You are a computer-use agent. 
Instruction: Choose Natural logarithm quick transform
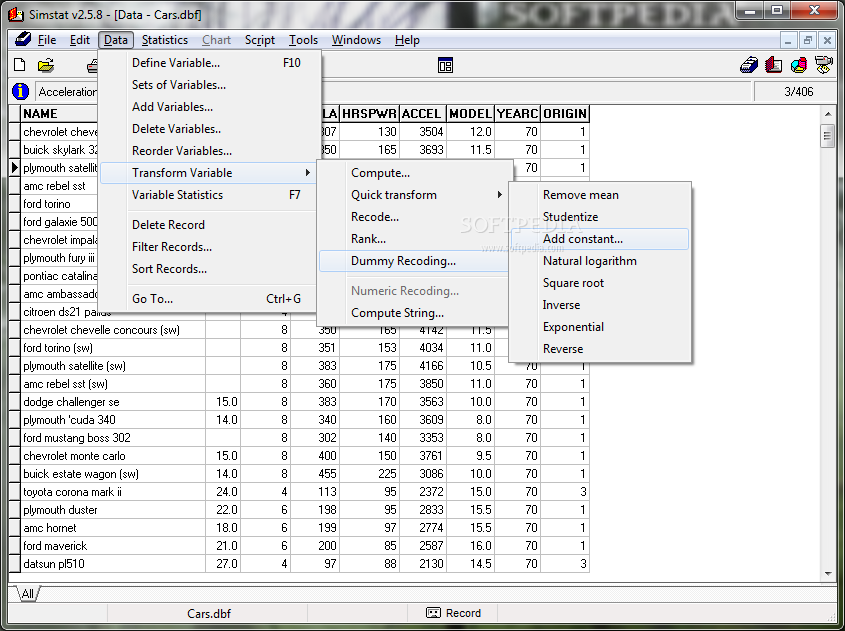tap(600, 261)
